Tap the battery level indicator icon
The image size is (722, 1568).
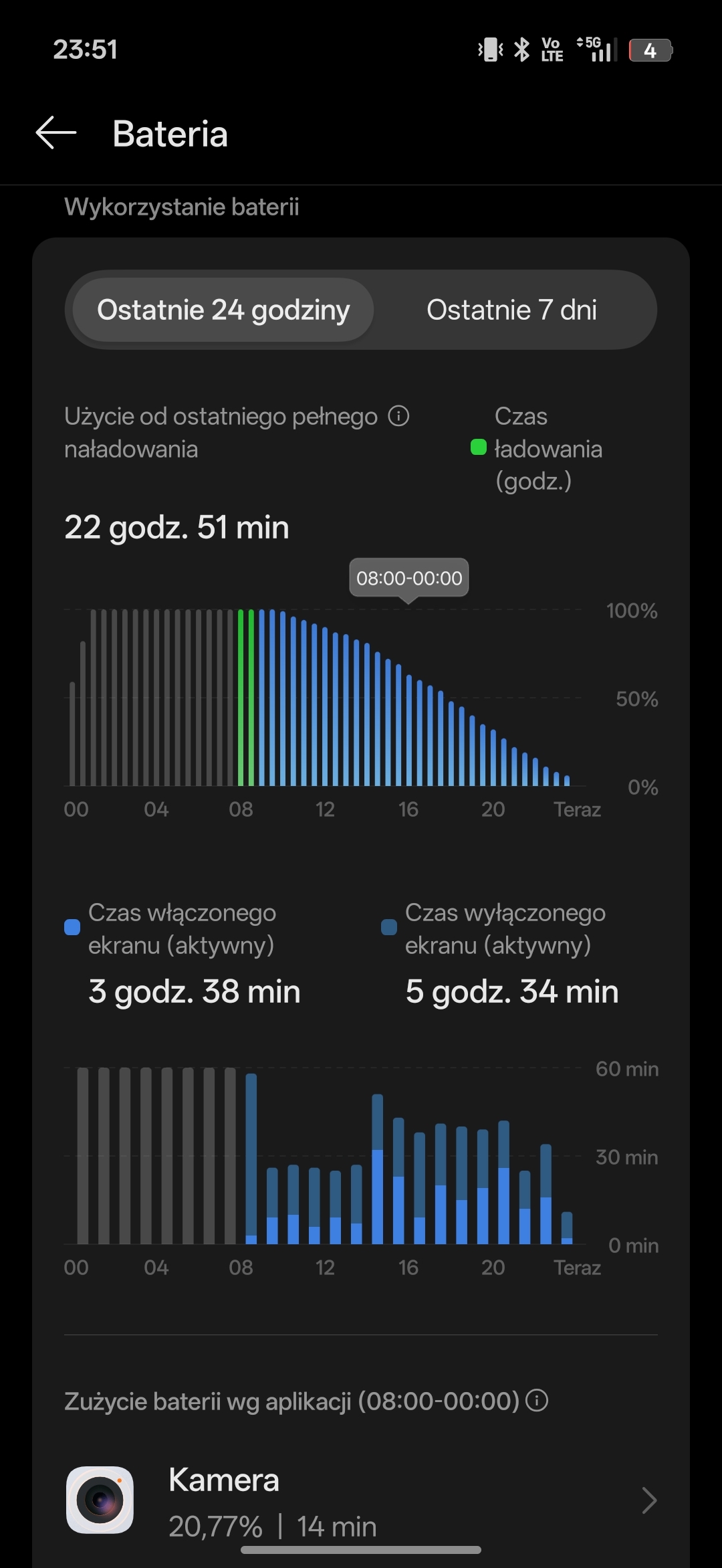650,50
